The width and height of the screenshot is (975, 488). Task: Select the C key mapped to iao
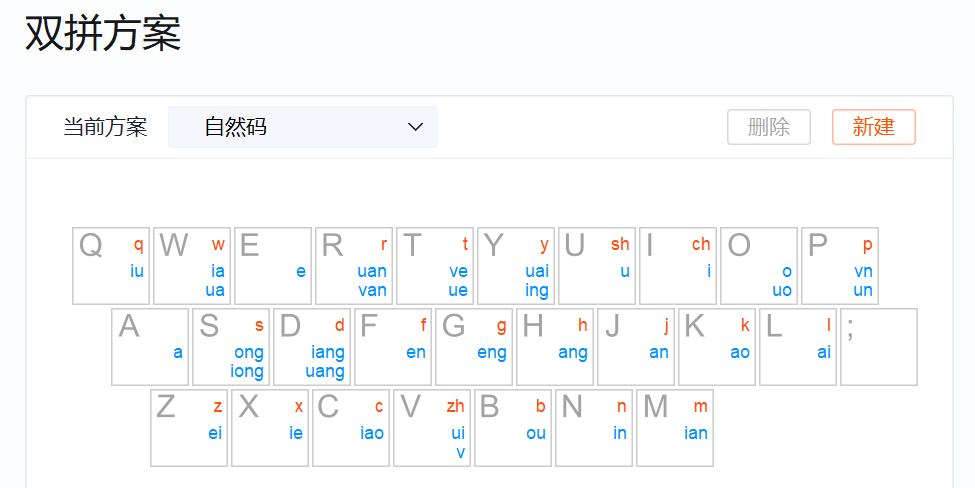(x=351, y=428)
